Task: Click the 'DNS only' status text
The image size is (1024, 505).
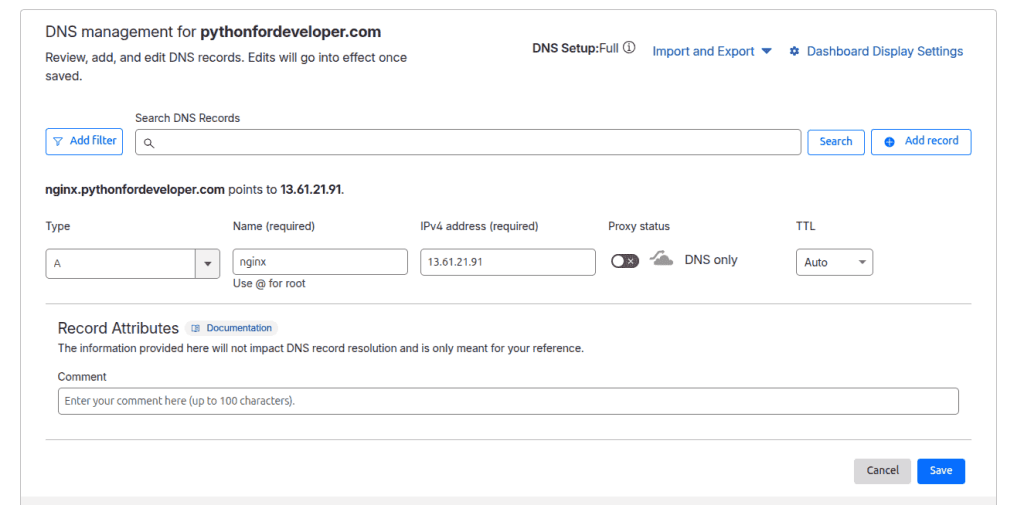Action: point(711,259)
